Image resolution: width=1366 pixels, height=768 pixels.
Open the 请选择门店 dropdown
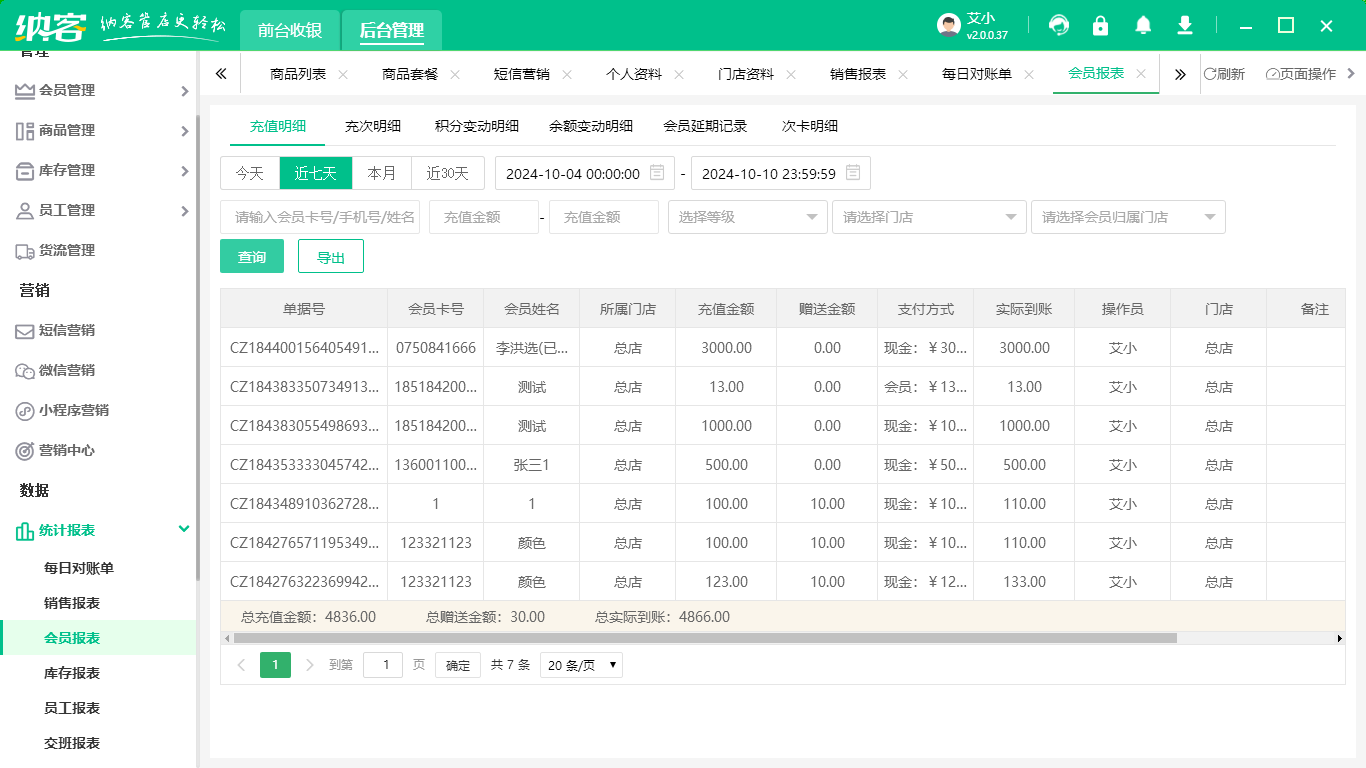coord(929,217)
